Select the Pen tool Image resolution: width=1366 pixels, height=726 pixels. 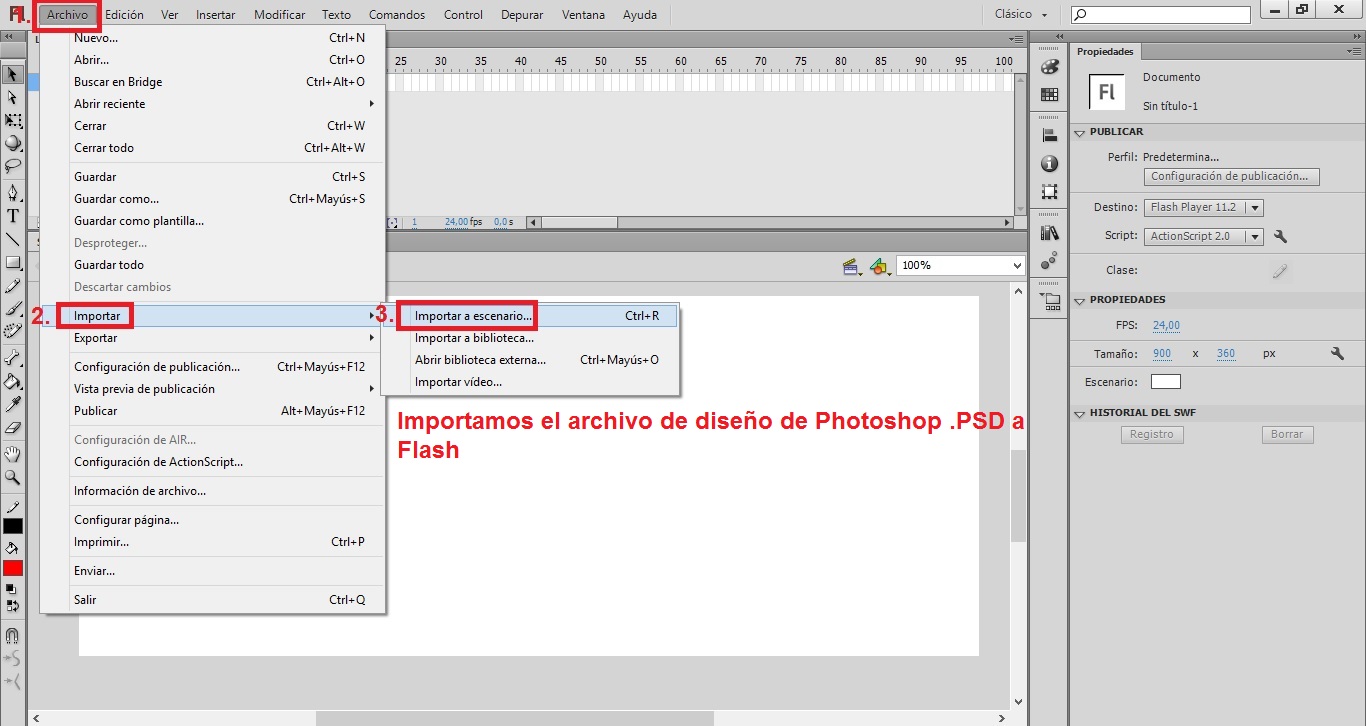tap(13, 192)
